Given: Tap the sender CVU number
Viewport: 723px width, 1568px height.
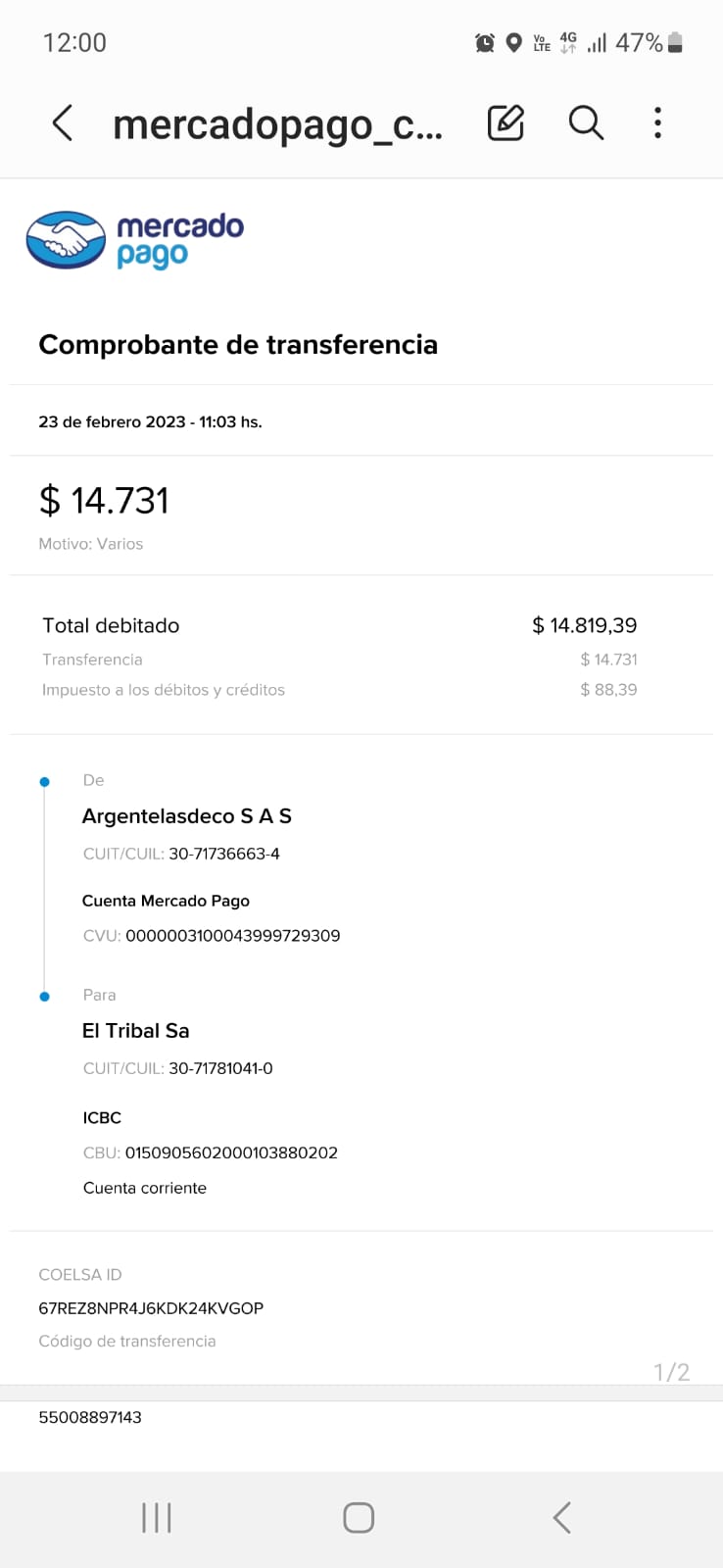Looking at the screenshot, I should (232, 936).
